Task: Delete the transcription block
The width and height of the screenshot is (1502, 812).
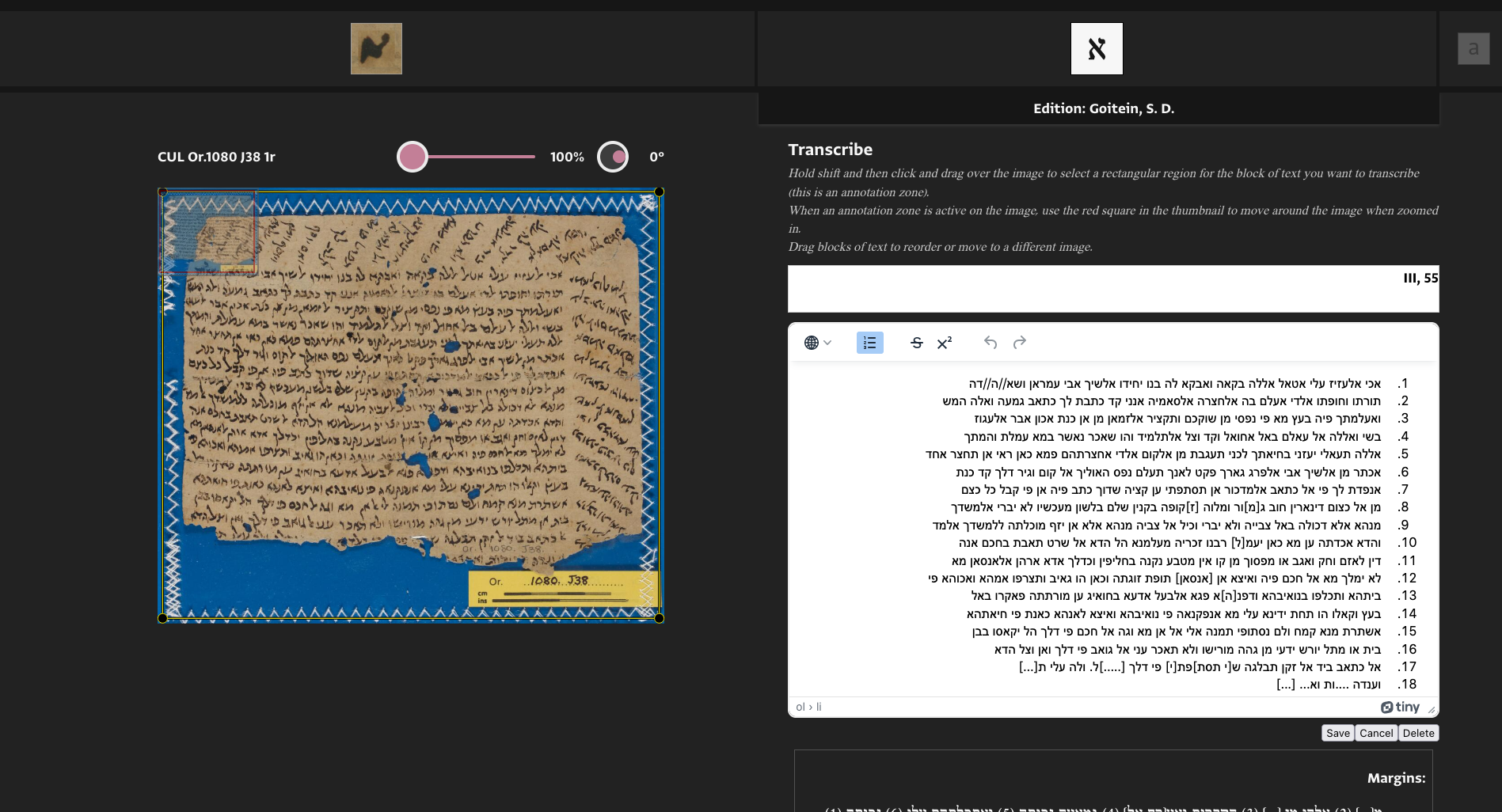Action: click(1418, 733)
